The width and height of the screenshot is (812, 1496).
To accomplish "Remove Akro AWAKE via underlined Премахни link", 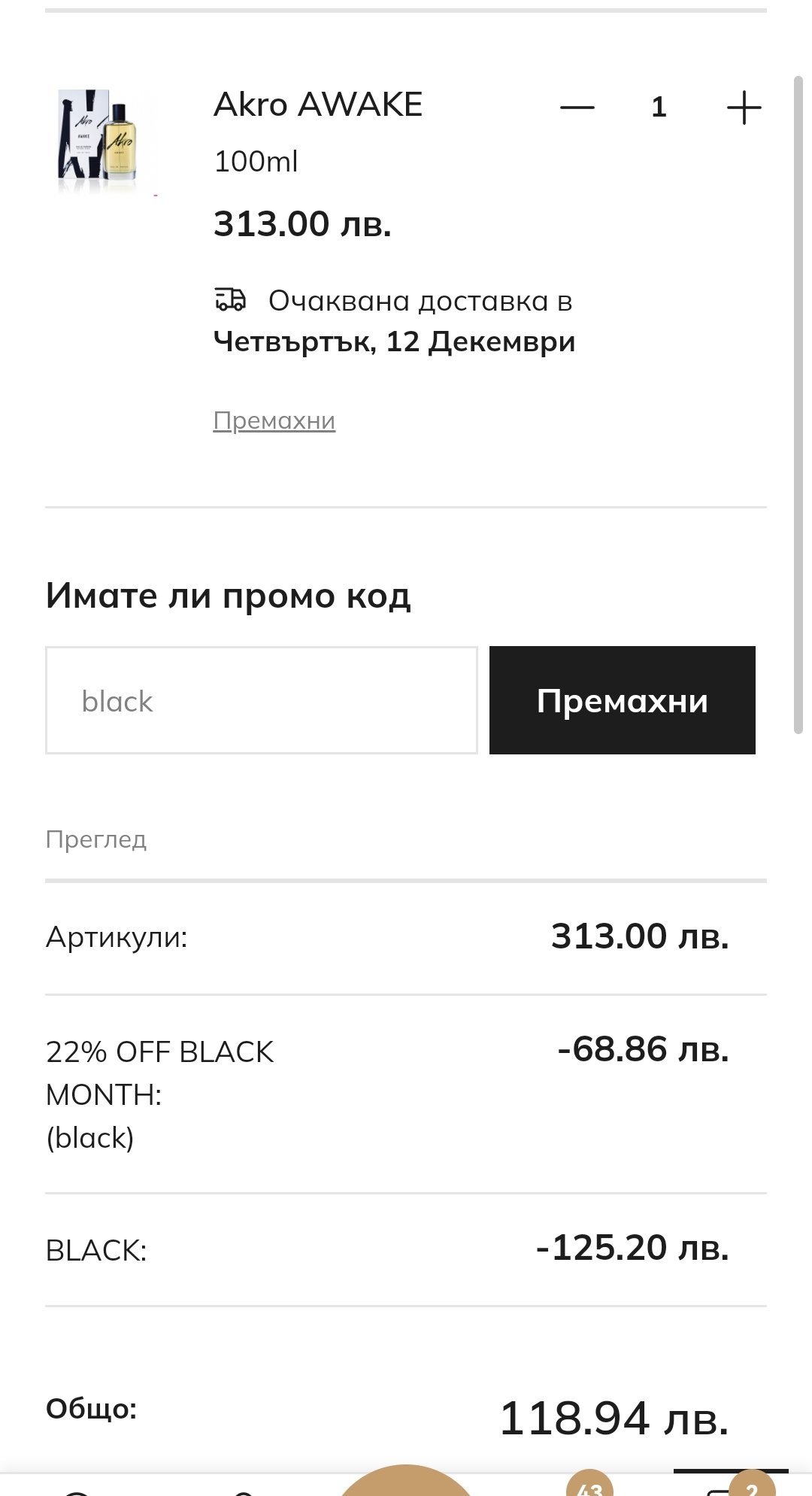I will pyautogui.click(x=274, y=420).
